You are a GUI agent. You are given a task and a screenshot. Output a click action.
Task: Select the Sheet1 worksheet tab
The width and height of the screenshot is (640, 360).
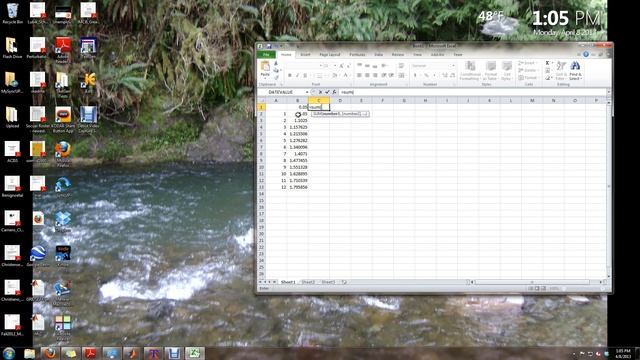288,282
